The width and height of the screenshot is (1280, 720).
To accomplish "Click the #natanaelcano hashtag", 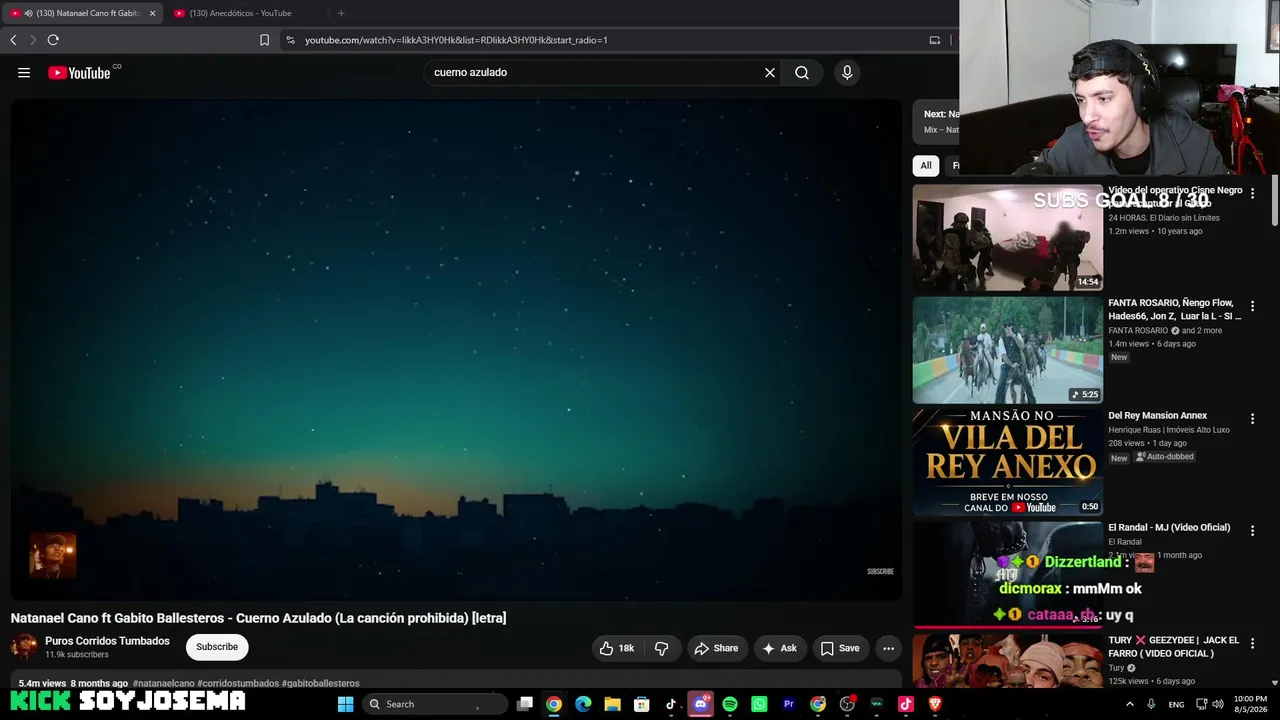I will click(164, 684).
